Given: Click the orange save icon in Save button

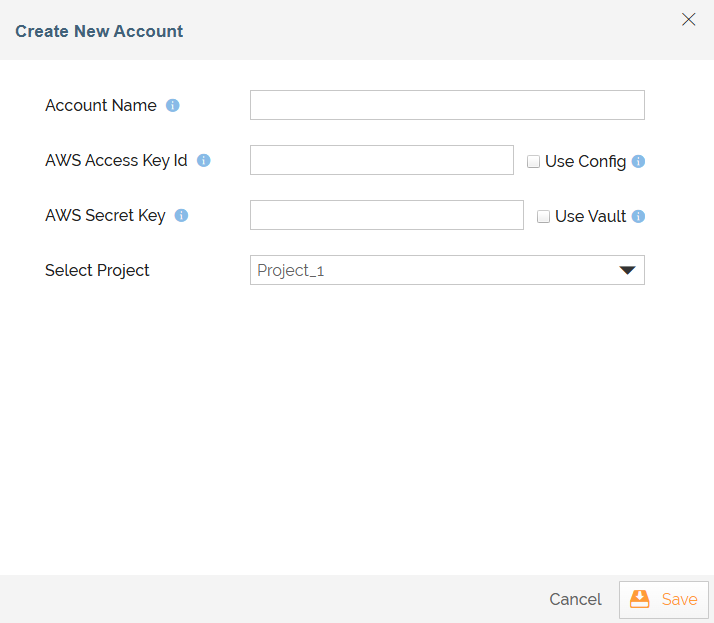Looking at the screenshot, I should [x=639, y=599].
